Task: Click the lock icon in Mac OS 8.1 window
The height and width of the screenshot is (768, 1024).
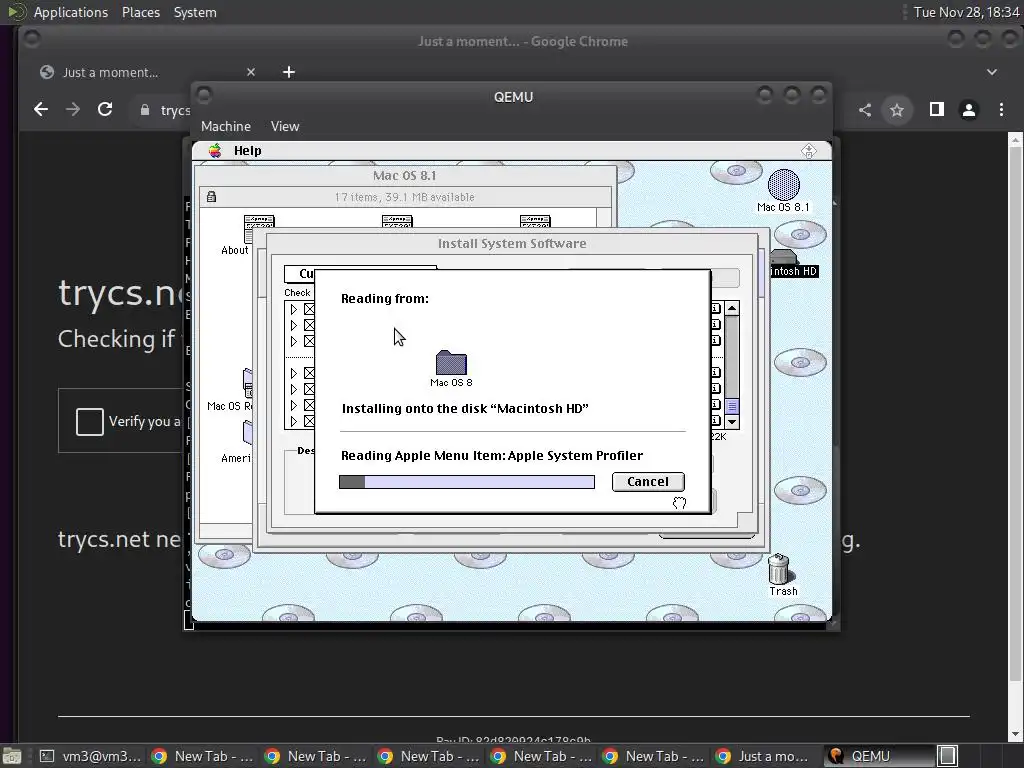Action: (212, 197)
